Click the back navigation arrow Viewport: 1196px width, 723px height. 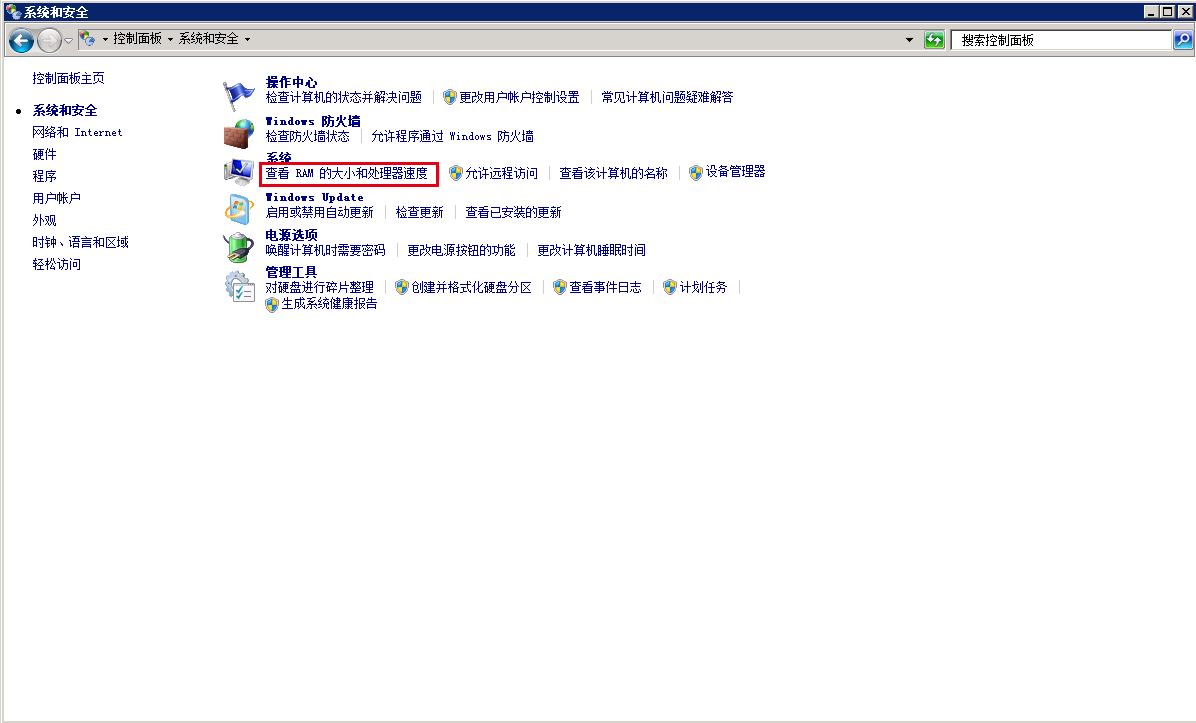[x=20, y=39]
